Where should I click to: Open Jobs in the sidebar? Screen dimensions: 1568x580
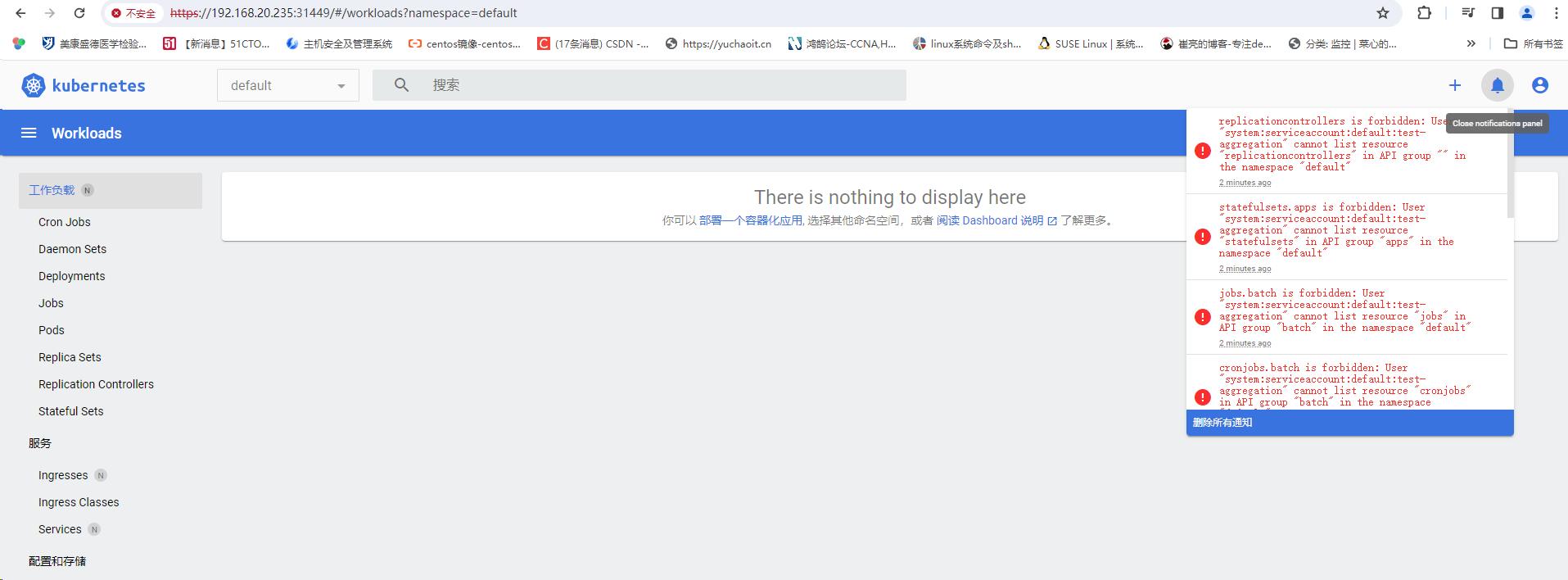51,303
